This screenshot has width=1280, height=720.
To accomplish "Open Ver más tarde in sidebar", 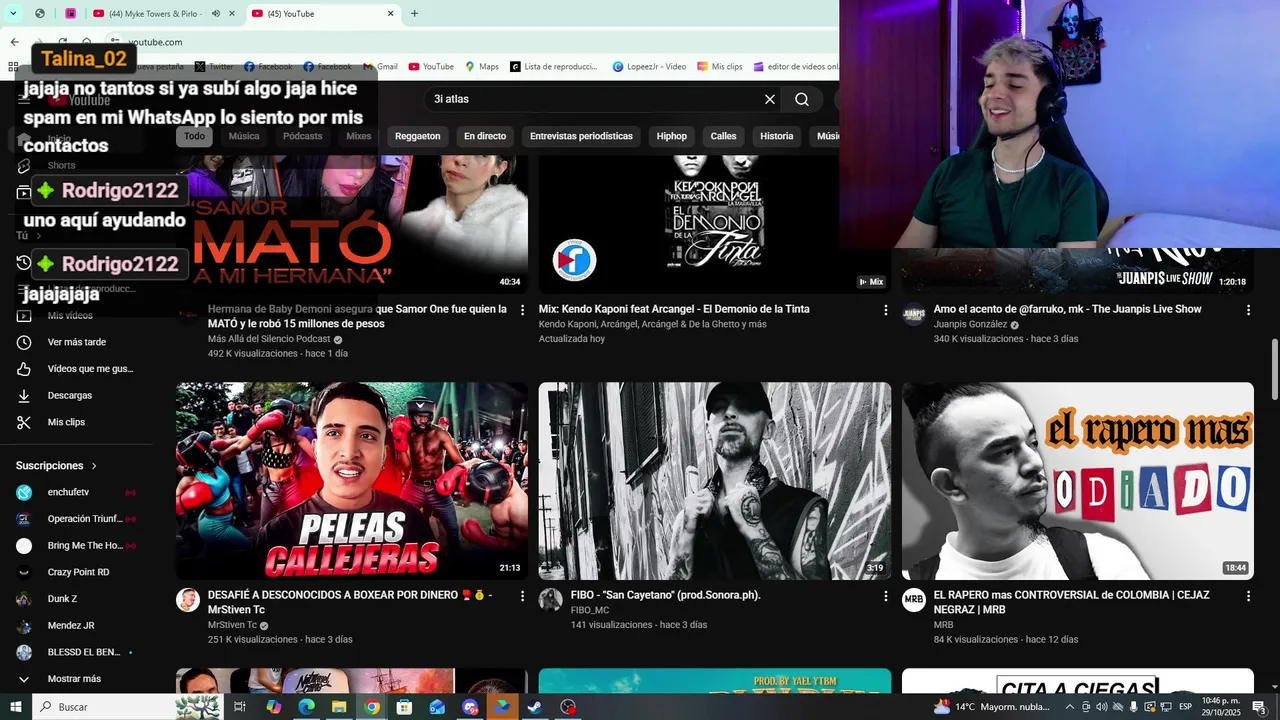I will (x=76, y=342).
